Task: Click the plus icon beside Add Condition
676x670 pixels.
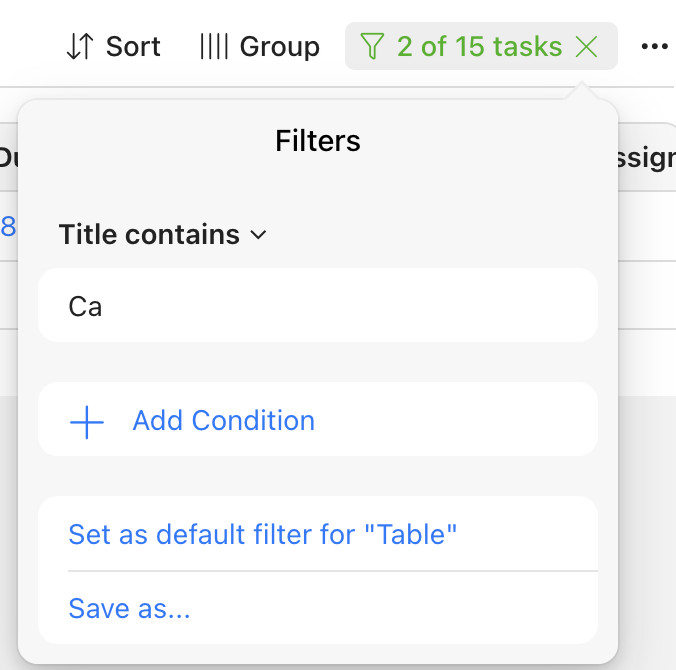Action: click(87, 421)
